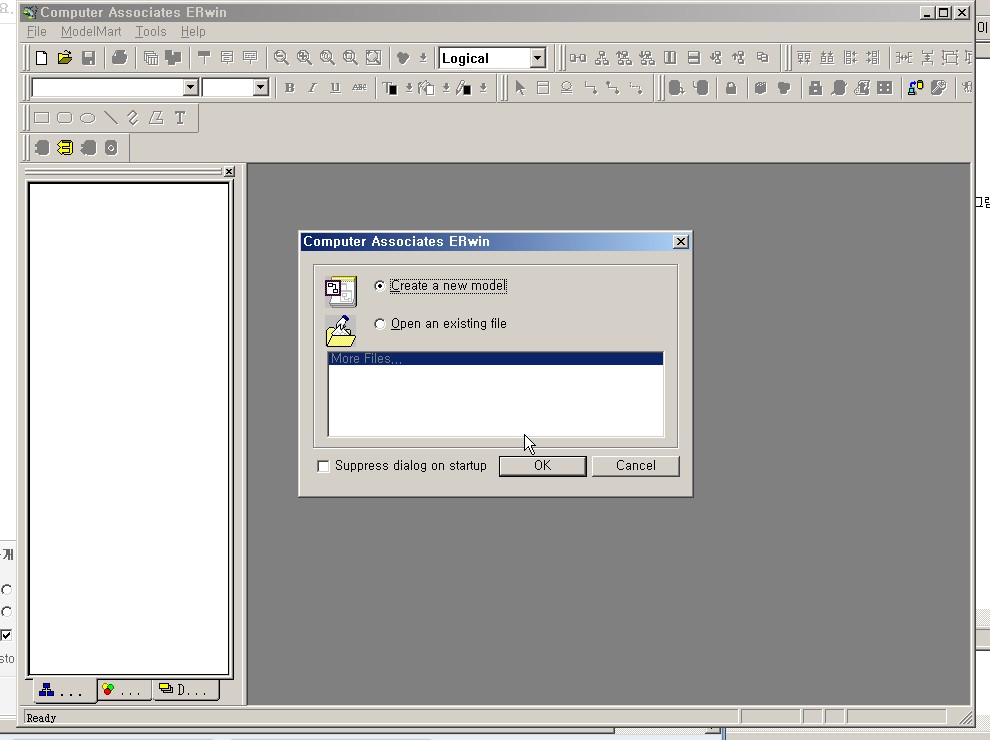Select the identifying relationship line tool

(590, 88)
